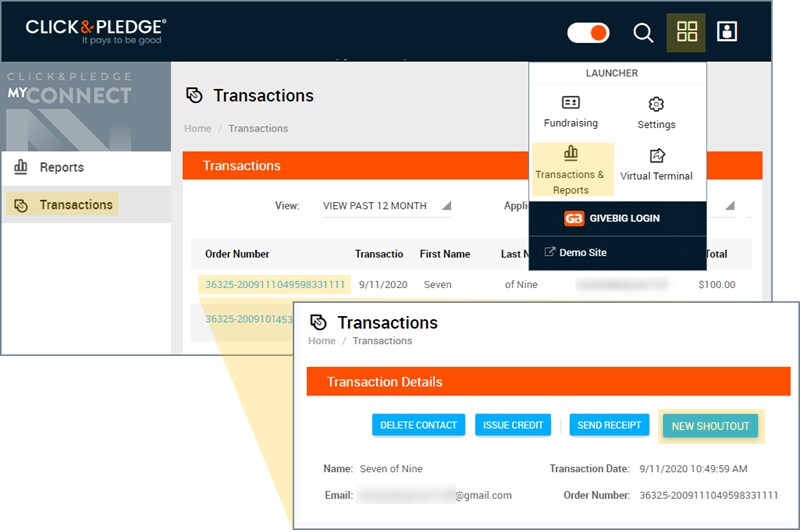Click the order number value in details
Image resolution: width=801 pixels, height=532 pixels.
coord(709,495)
